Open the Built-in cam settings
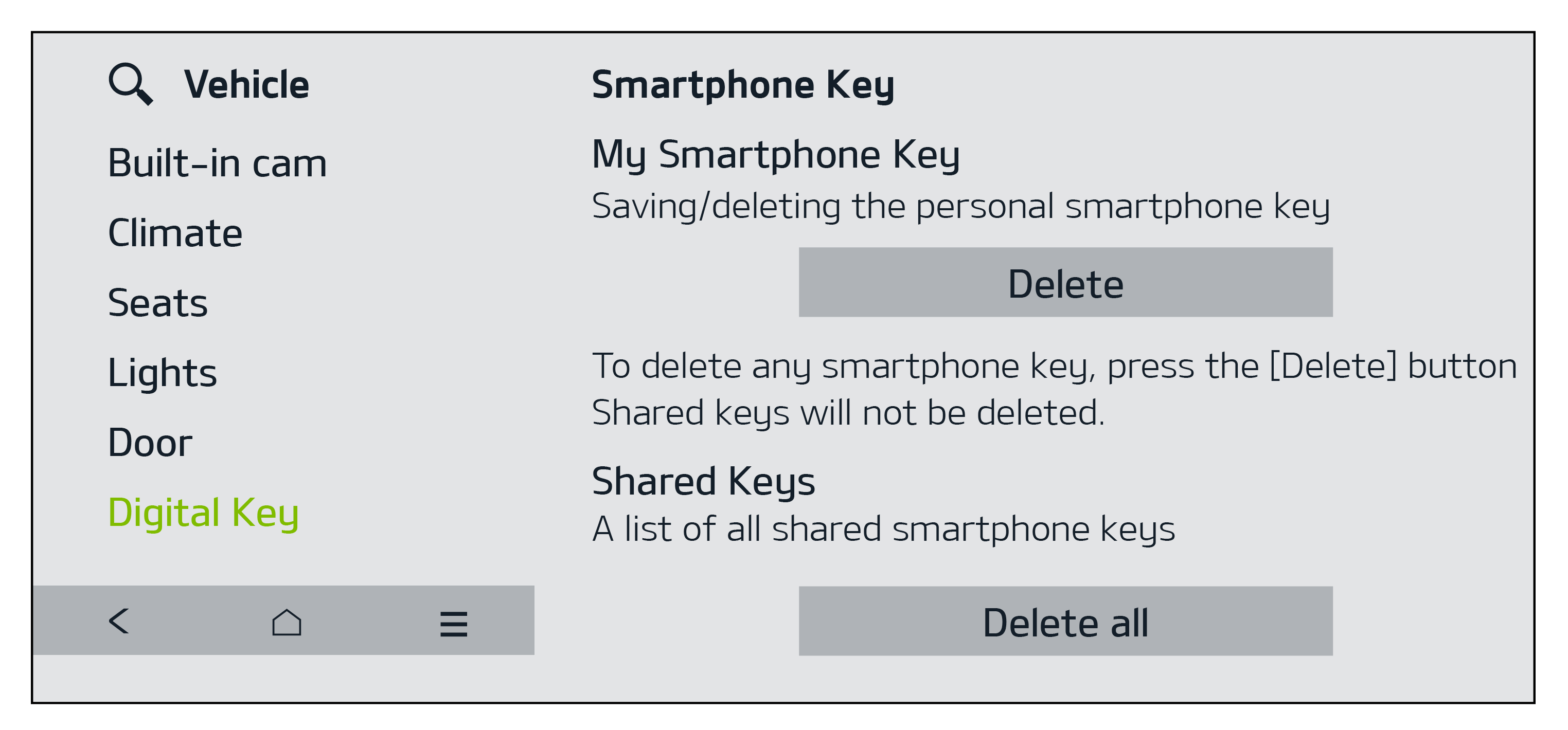The width and height of the screenshot is (1568, 730). click(217, 163)
